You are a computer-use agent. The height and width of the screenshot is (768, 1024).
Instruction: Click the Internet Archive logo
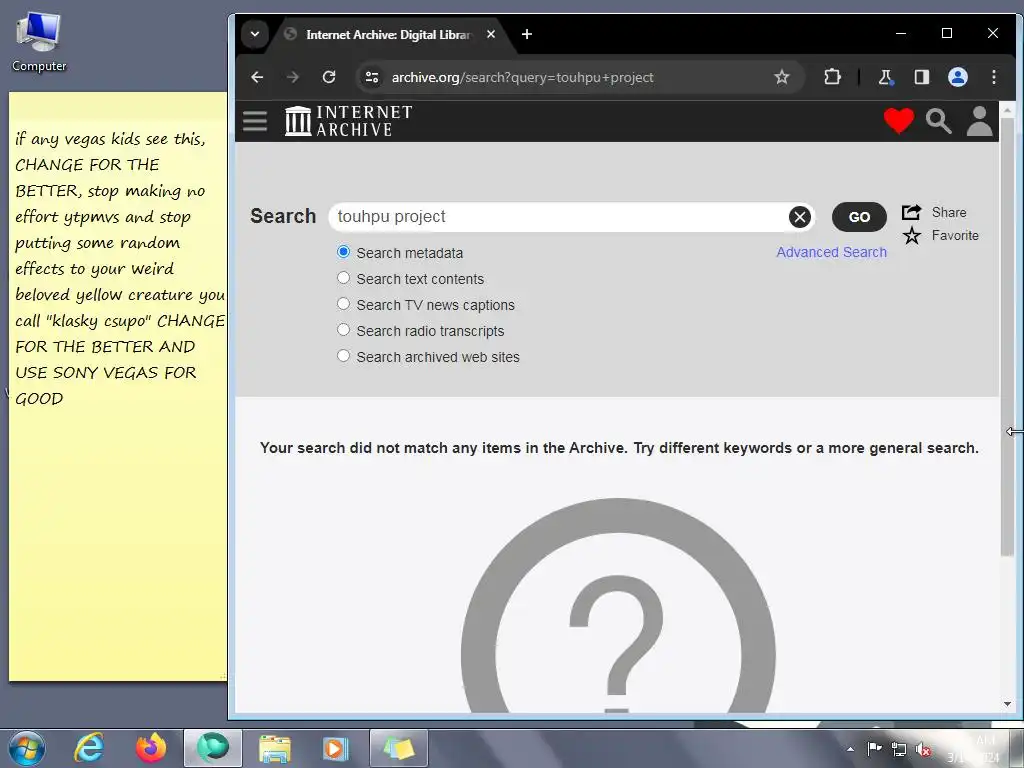coord(349,121)
